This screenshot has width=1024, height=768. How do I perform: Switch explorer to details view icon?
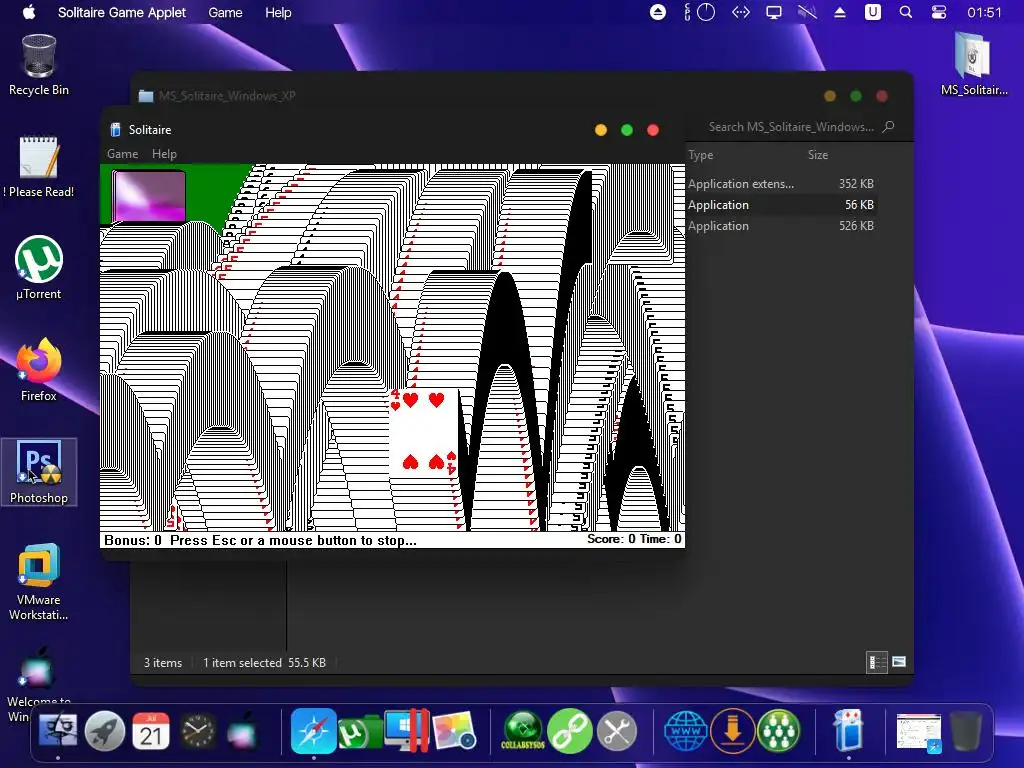[876, 662]
